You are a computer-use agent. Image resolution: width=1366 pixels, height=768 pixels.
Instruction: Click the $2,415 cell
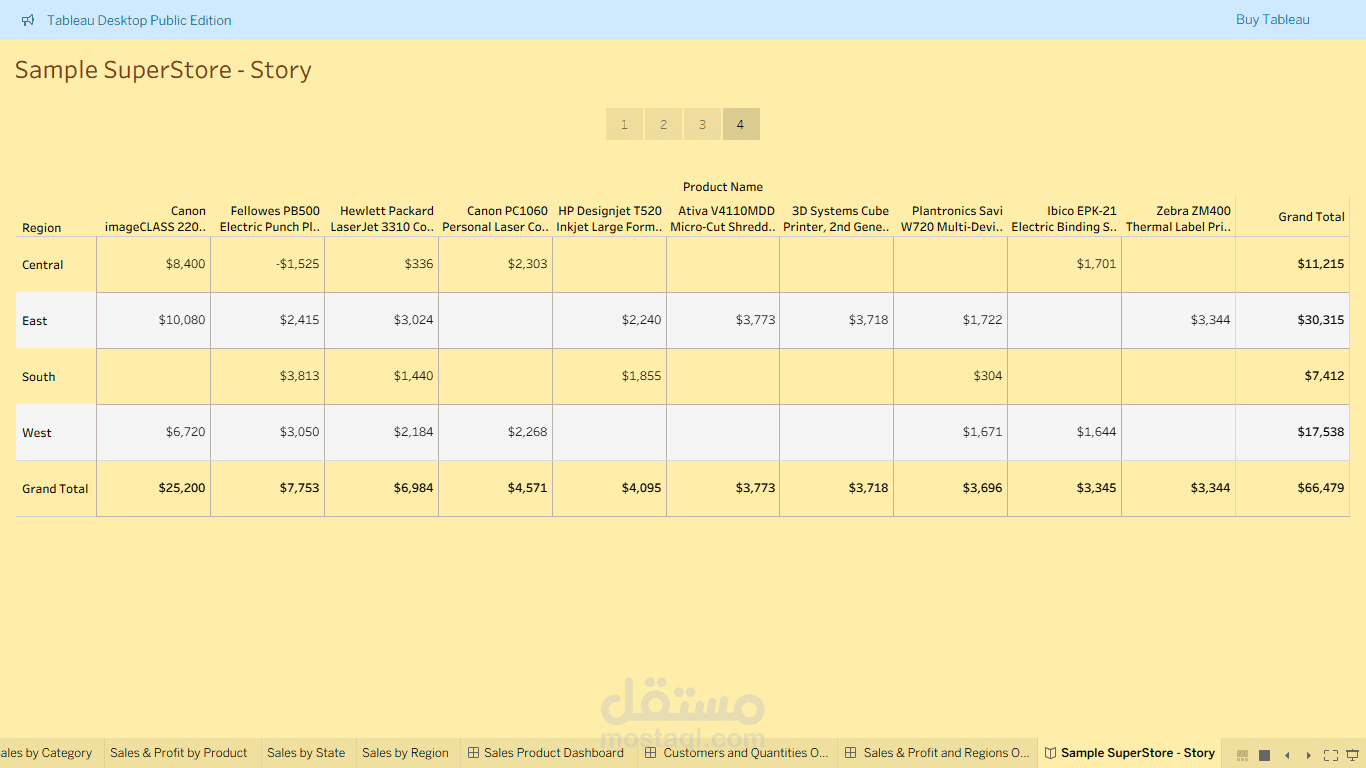tap(268, 320)
